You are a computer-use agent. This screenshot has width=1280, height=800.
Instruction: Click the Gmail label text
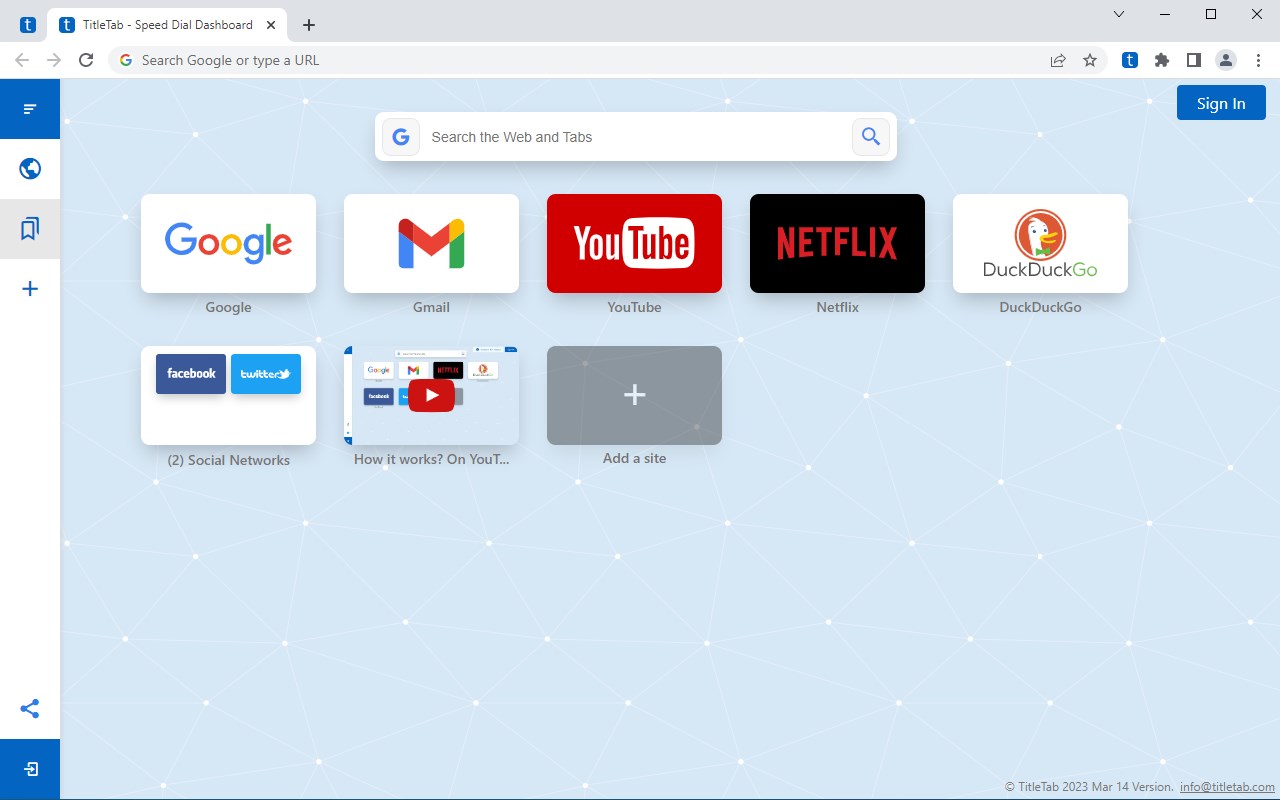click(431, 307)
